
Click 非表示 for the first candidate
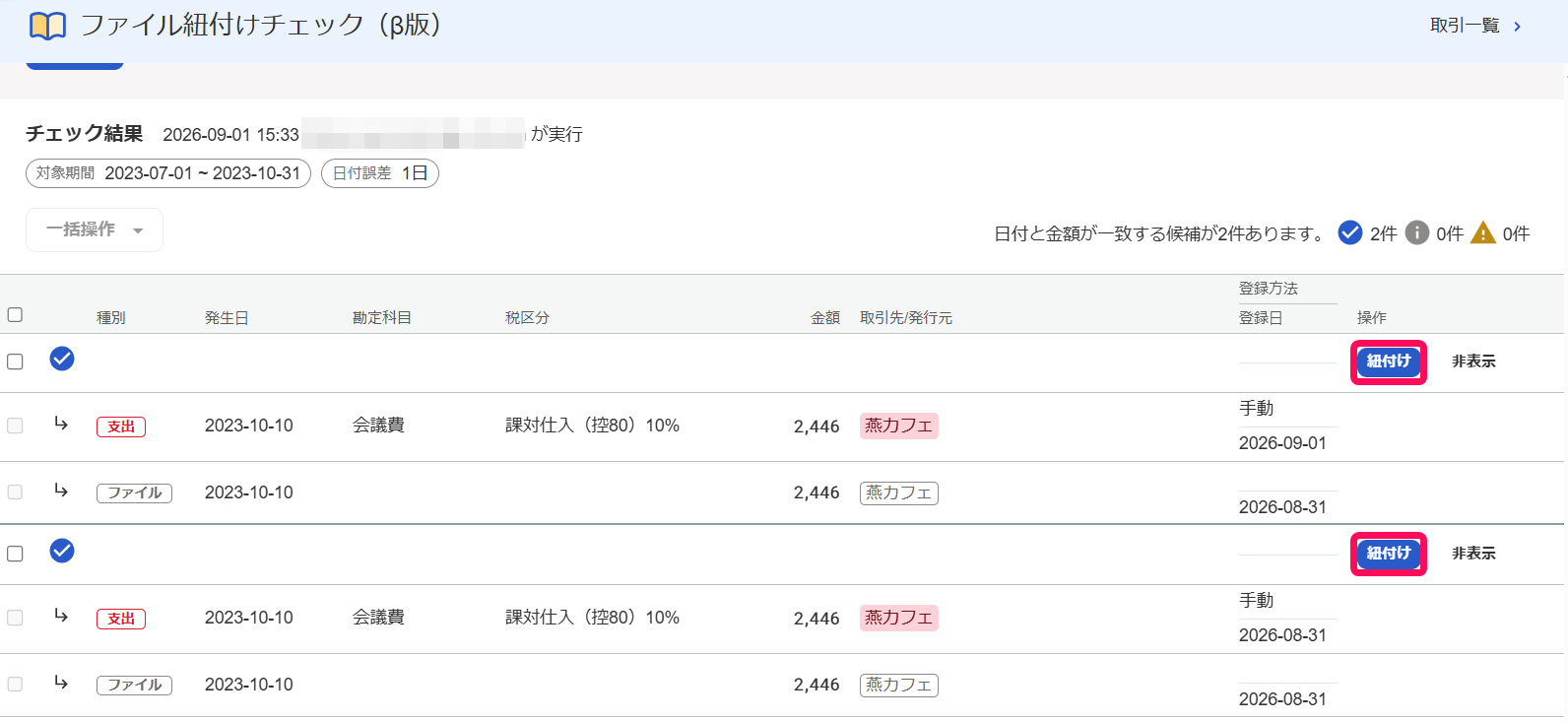[1473, 361]
